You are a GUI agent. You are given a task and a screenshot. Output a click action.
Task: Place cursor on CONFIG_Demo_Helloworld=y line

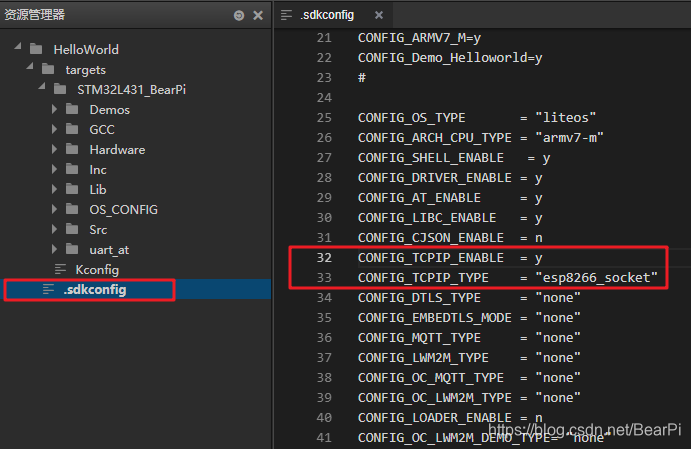[x=450, y=58]
